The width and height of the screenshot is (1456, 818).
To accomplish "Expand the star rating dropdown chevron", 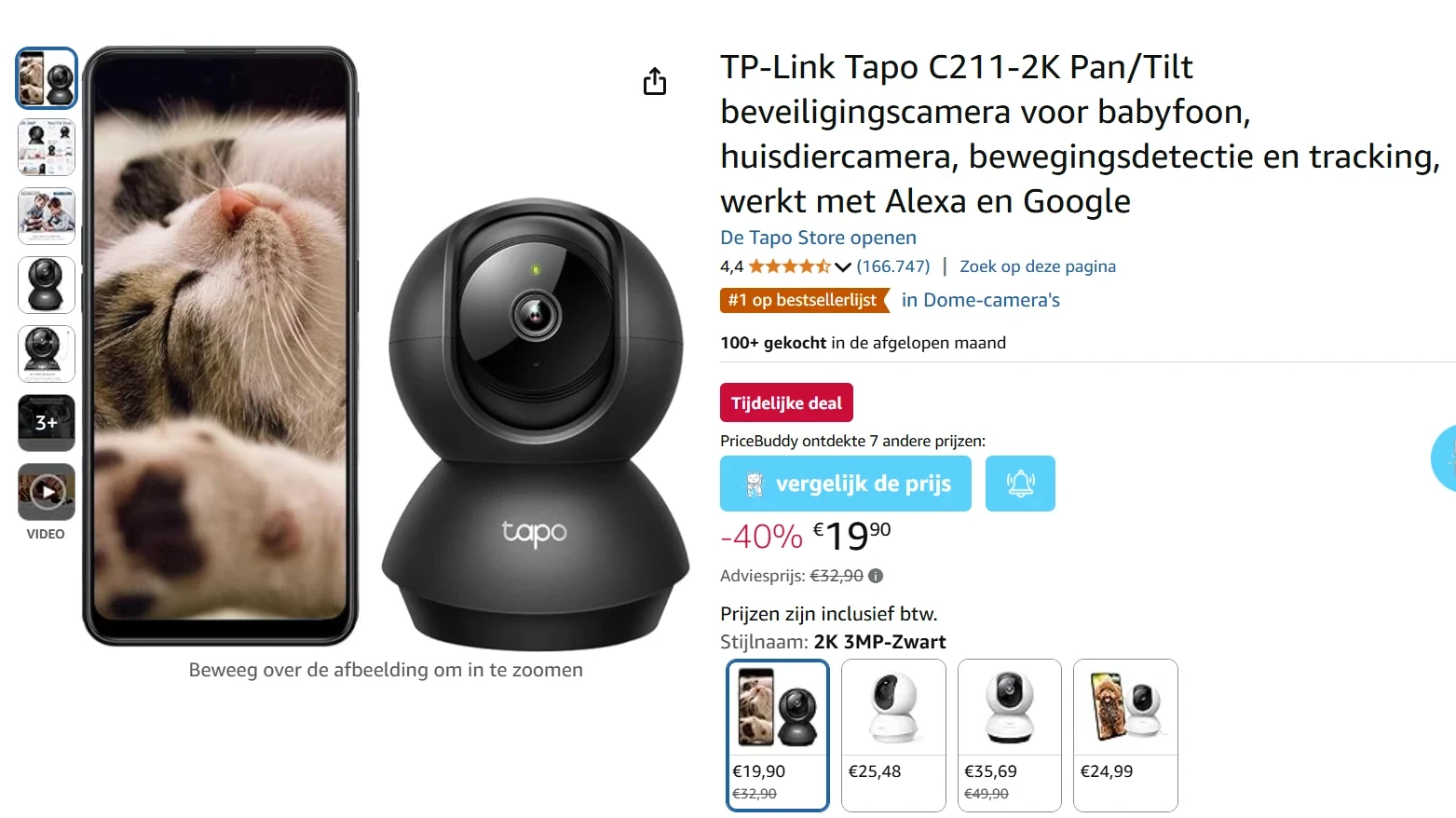I will click(843, 267).
